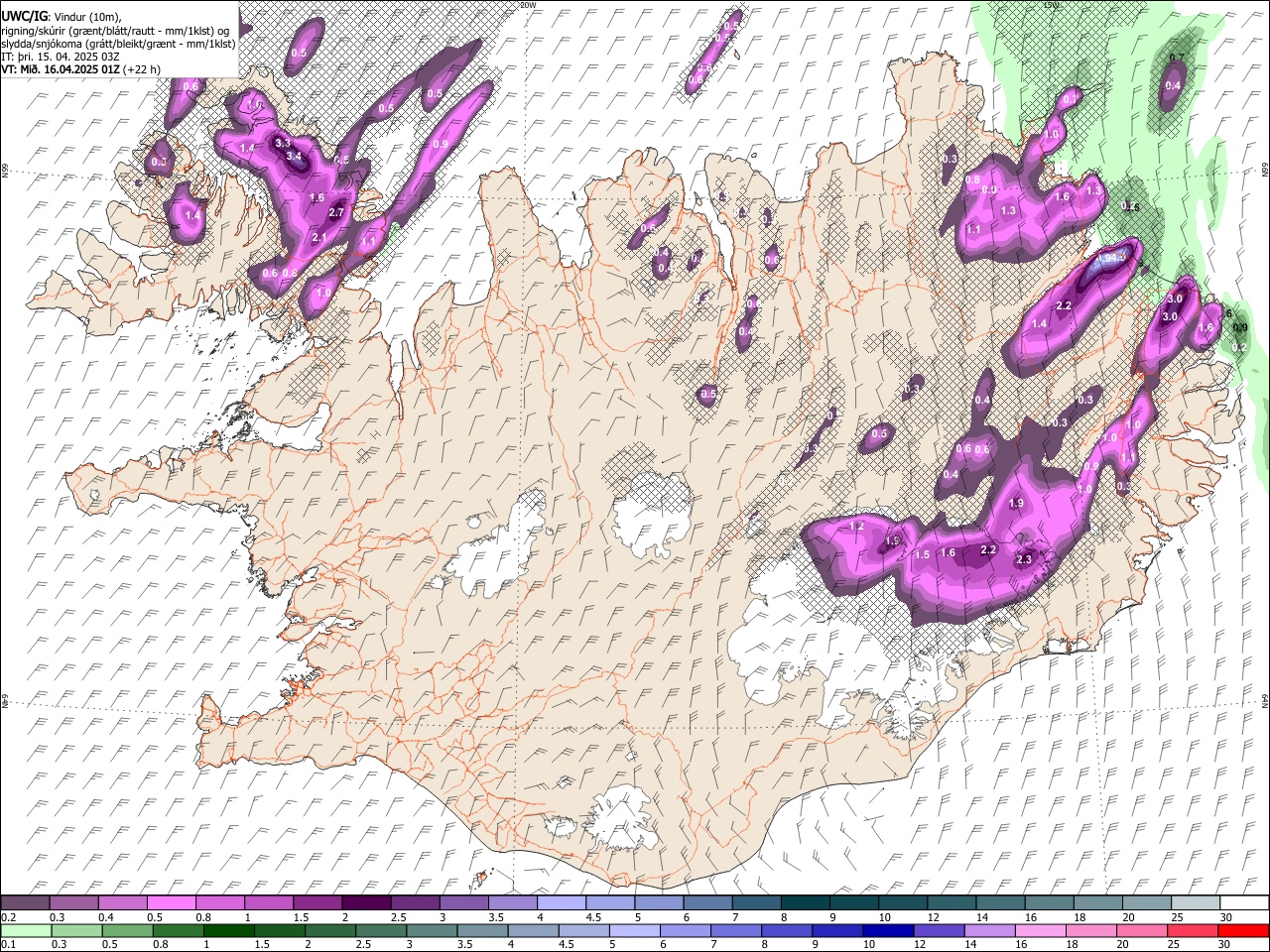
Task: Click the blue 7 swatch, lower legend row
Action: tap(735, 930)
